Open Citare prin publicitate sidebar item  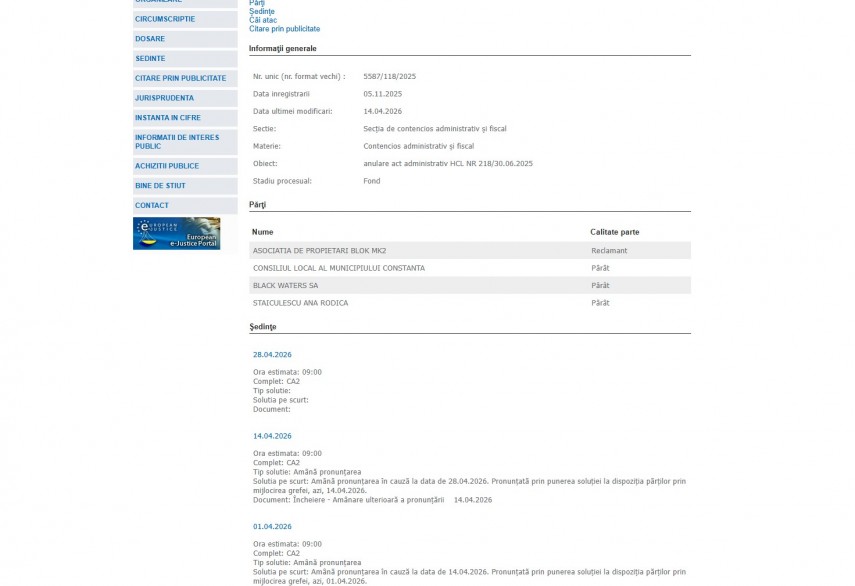click(x=180, y=78)
